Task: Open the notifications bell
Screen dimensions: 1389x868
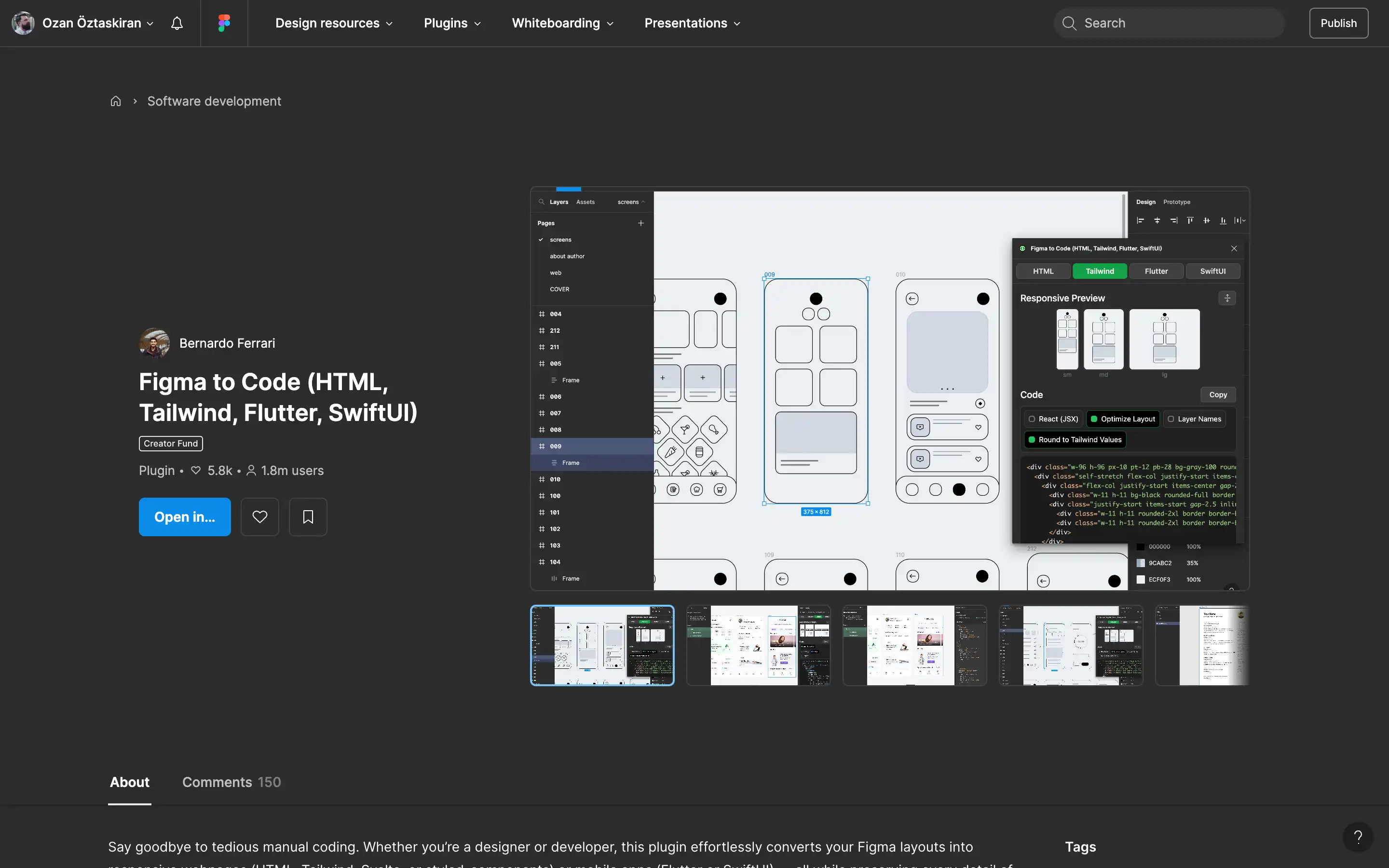Action: point(177,23)
